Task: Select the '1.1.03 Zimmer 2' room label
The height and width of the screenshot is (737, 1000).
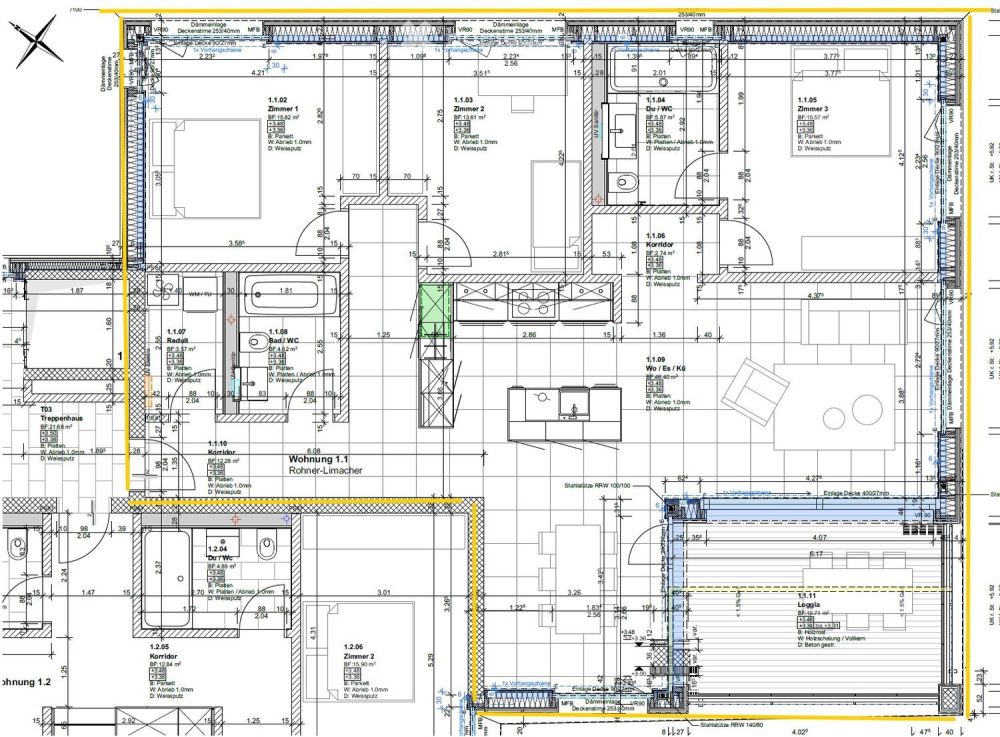Action: [x=469, y=105]
